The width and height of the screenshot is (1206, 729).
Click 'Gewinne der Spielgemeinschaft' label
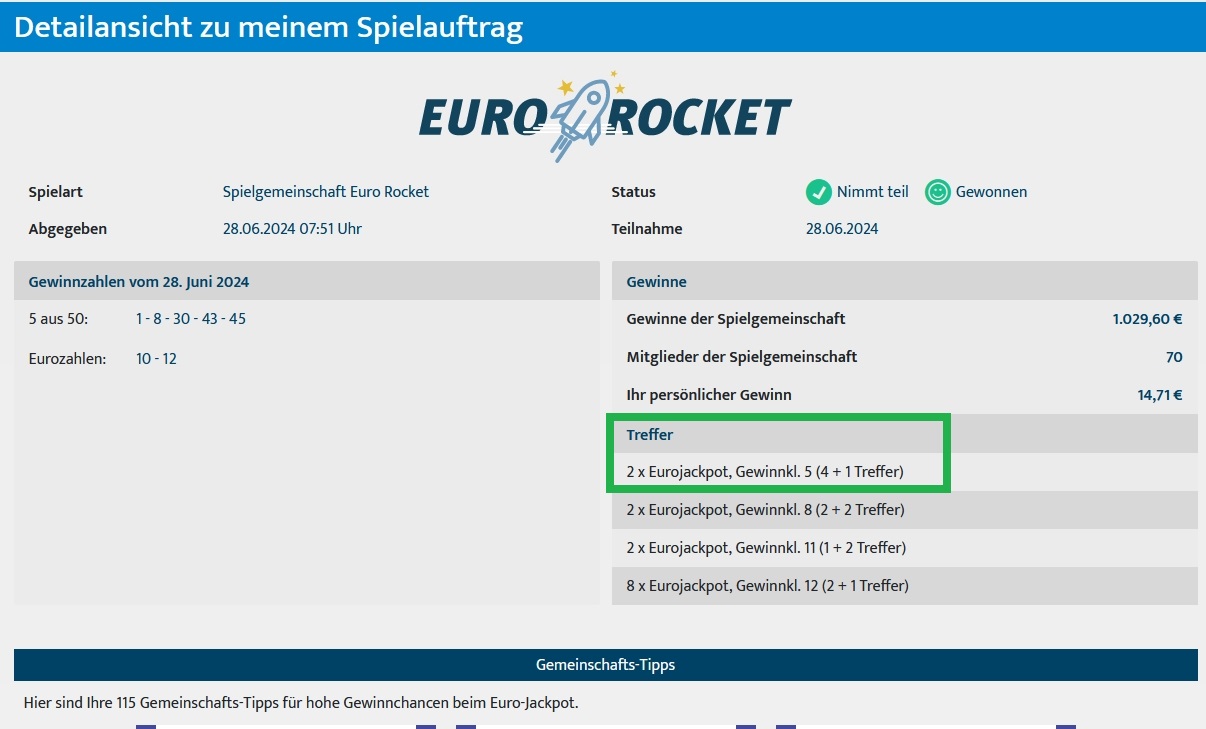tap(736, 319)
